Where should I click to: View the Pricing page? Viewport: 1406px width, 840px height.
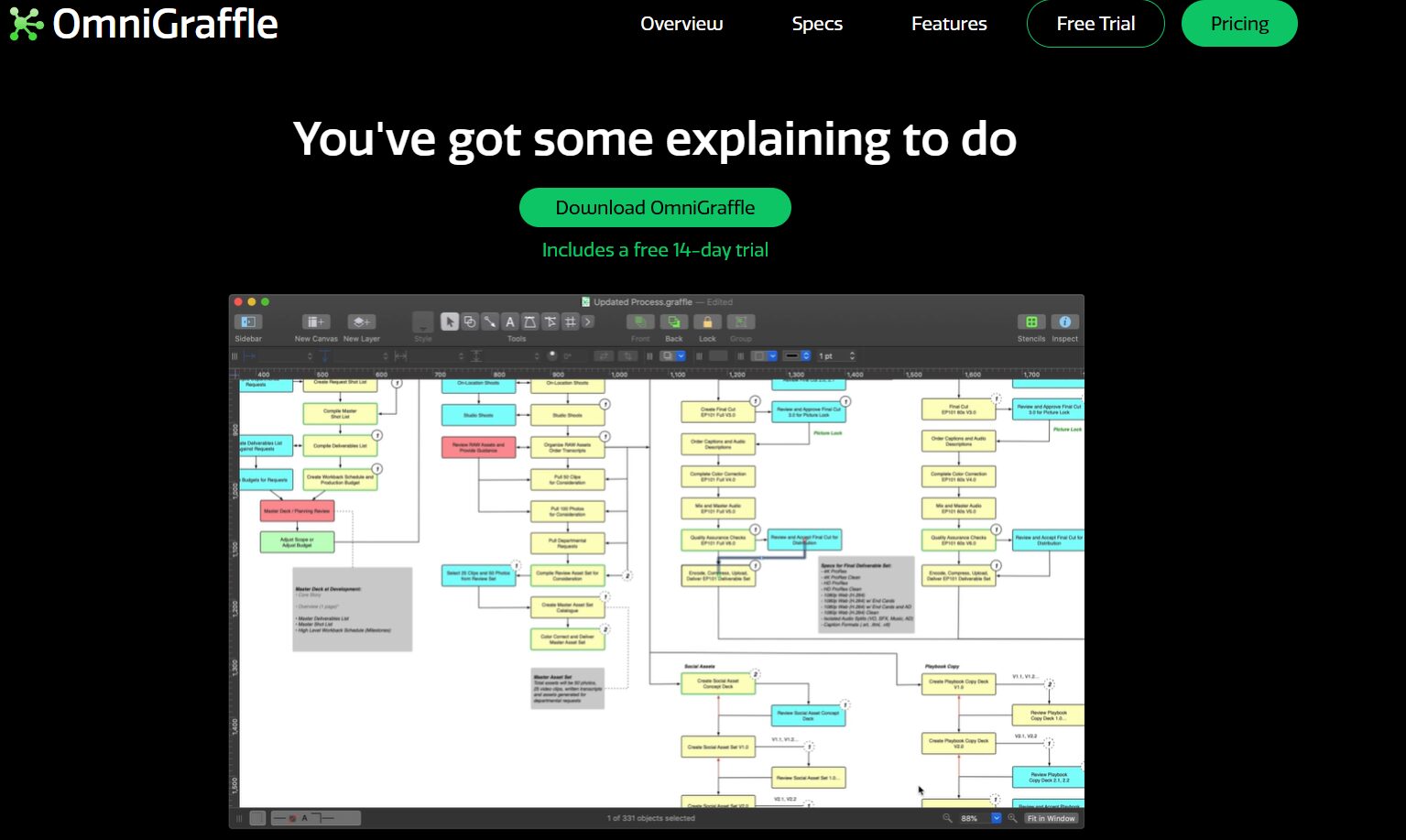[x=1239, y=24]
